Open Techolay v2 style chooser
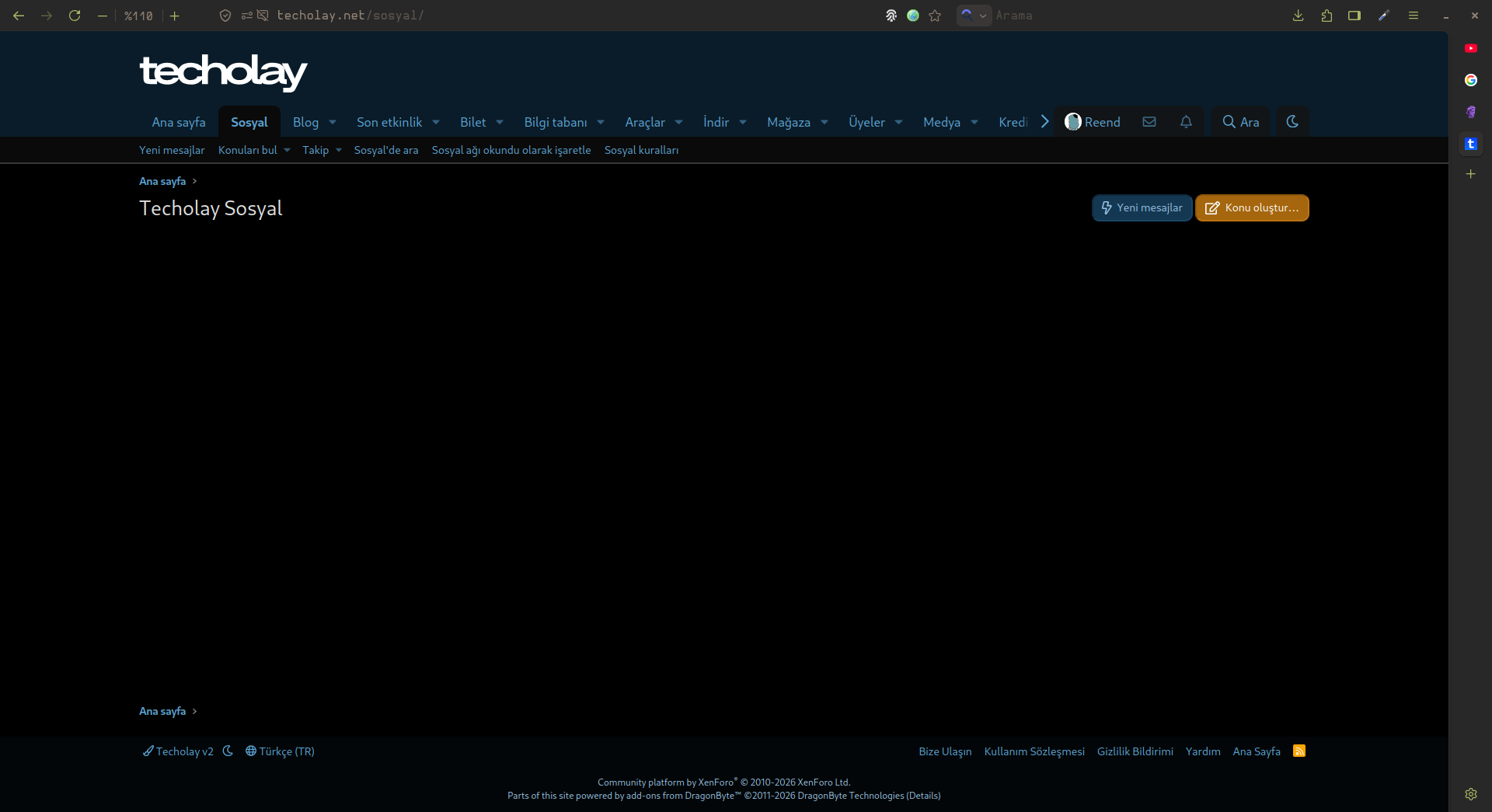 tap(178, 751)
